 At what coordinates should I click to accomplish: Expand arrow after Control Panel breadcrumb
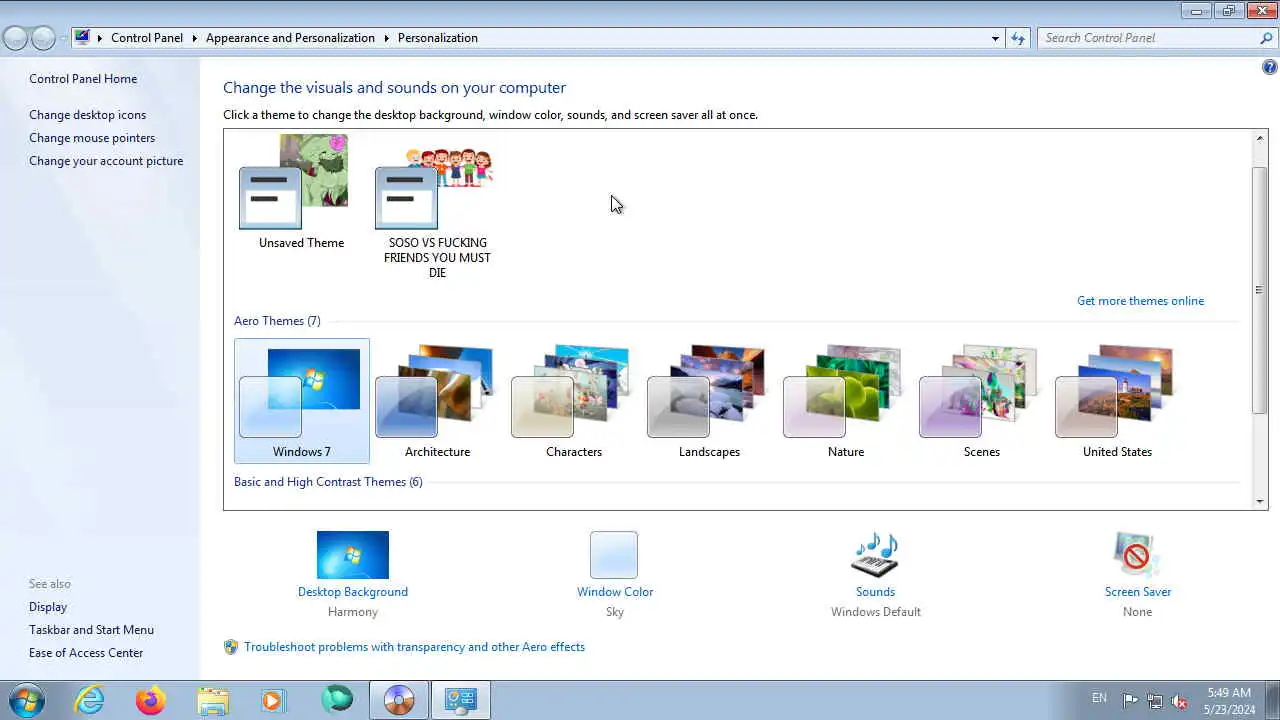[194, 38]
